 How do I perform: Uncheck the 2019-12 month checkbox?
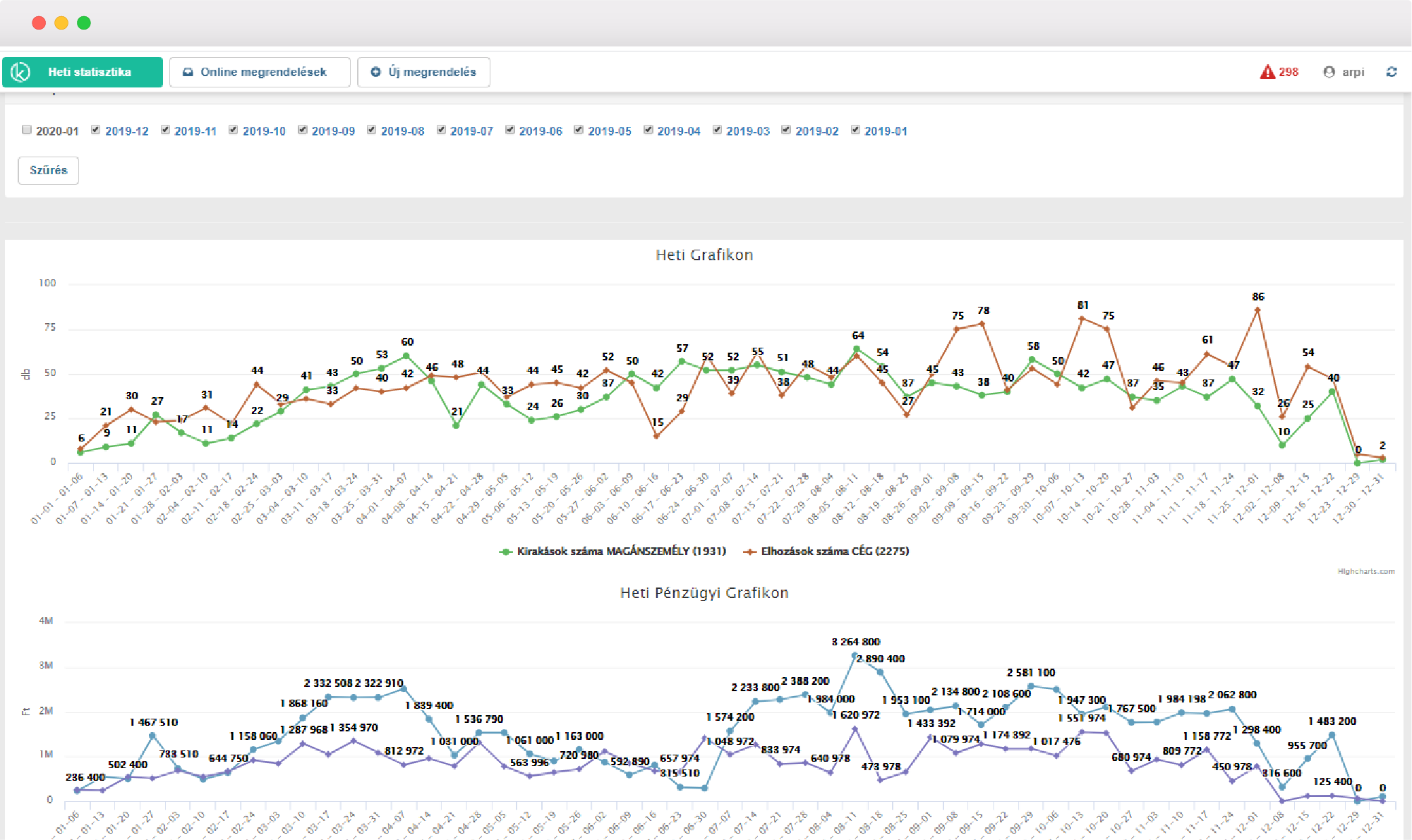pyautogui.click(x=95, y=130)
